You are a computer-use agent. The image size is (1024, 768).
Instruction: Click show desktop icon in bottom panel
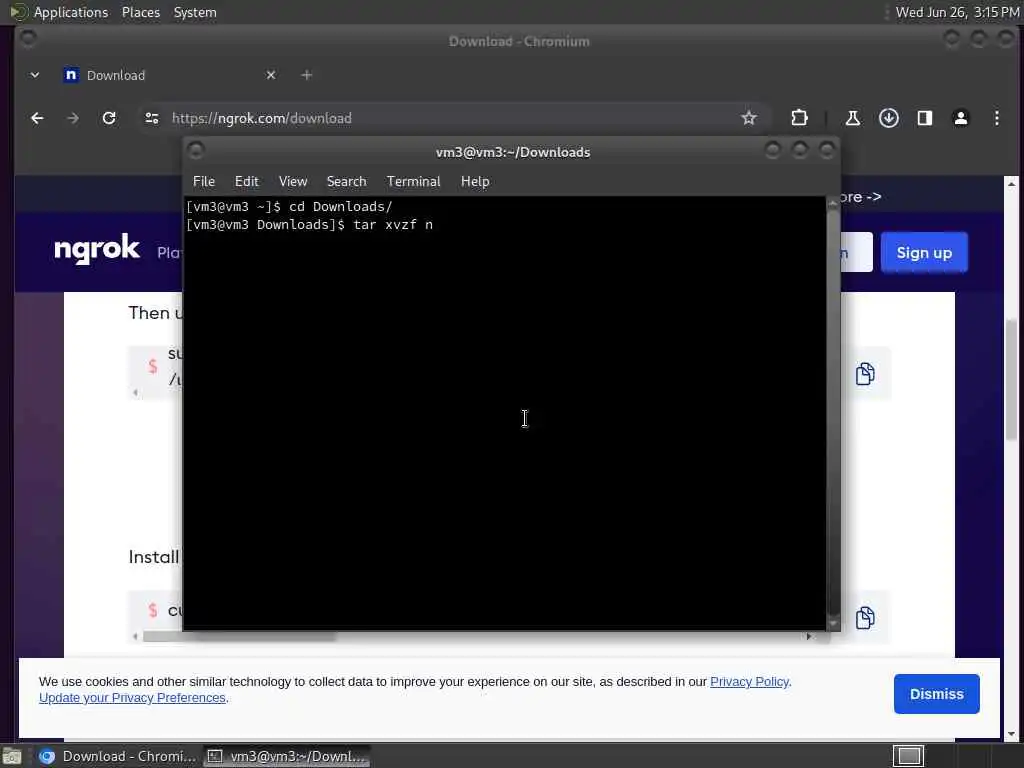pos(12,757)
